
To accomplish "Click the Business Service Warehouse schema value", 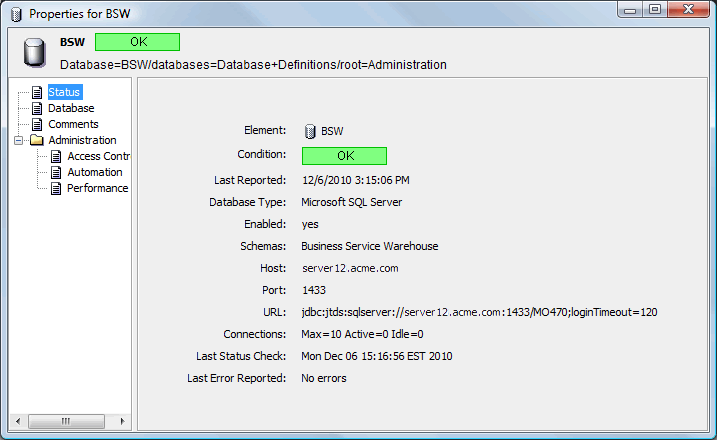I will (369, 246).
